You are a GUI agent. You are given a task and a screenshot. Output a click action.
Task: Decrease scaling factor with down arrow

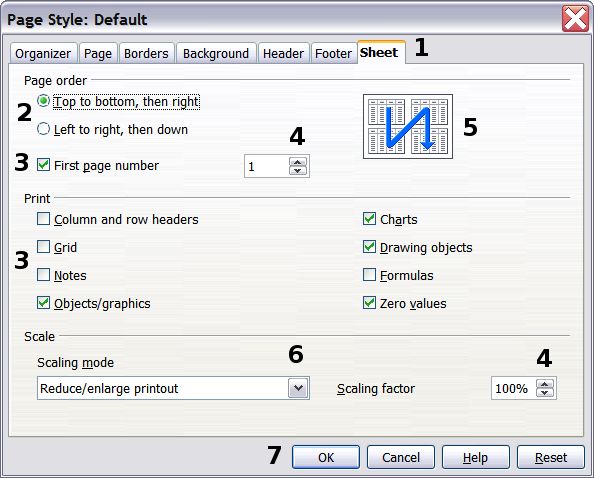pyautogui.click(x=545, y=392)
